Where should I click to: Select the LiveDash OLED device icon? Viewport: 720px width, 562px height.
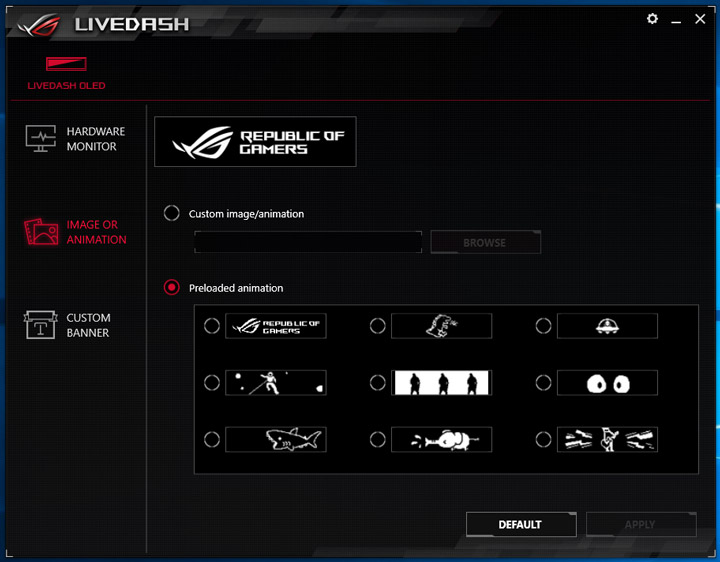click(66, 64)
